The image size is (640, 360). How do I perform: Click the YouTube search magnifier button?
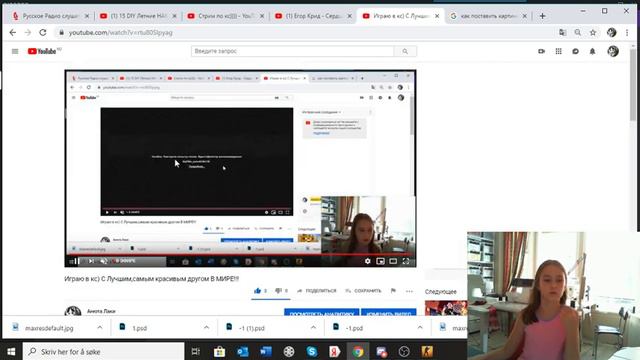point(405,51)
